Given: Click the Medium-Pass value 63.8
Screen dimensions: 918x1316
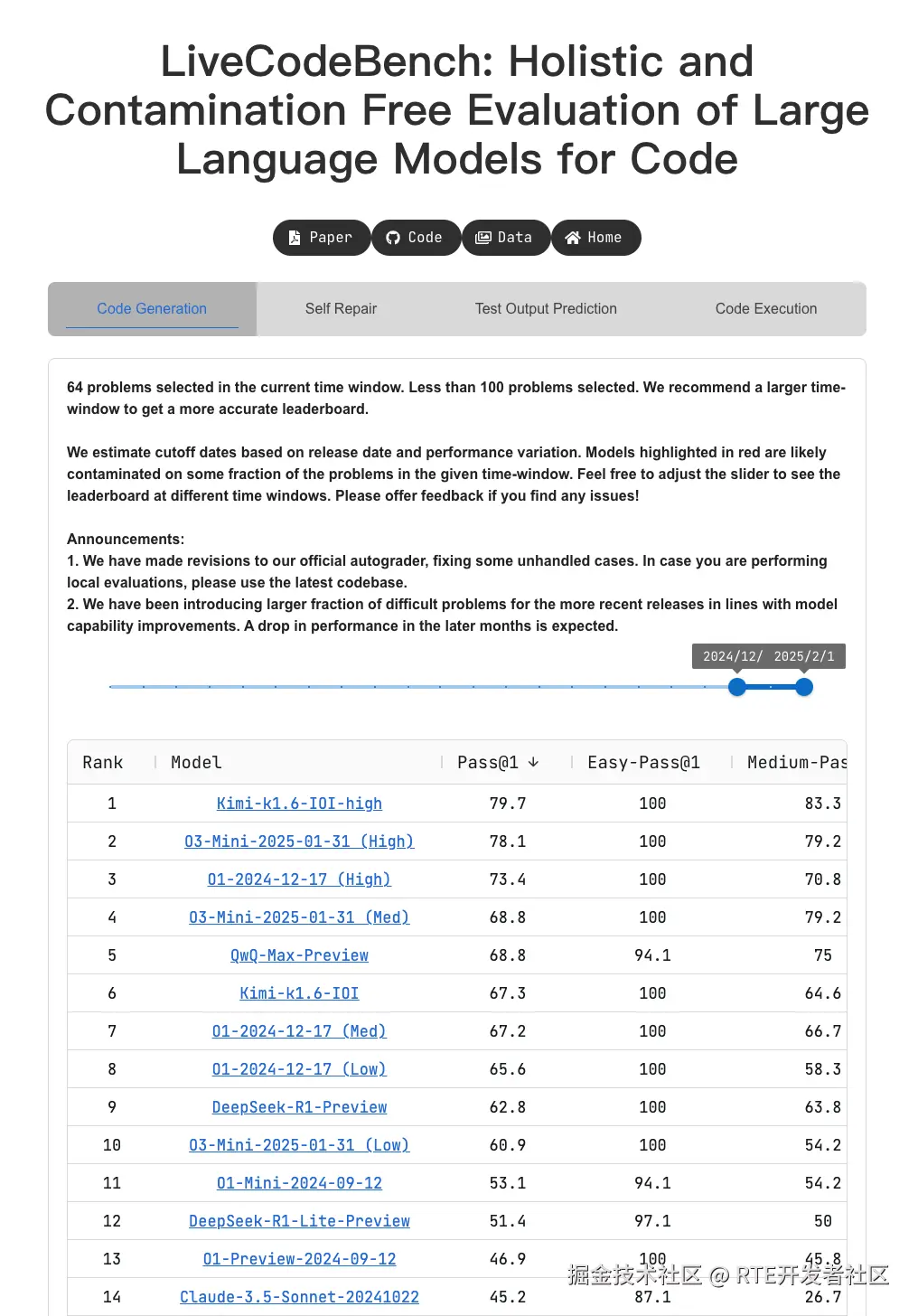Looking at the screenshot, I should 823,1107.
